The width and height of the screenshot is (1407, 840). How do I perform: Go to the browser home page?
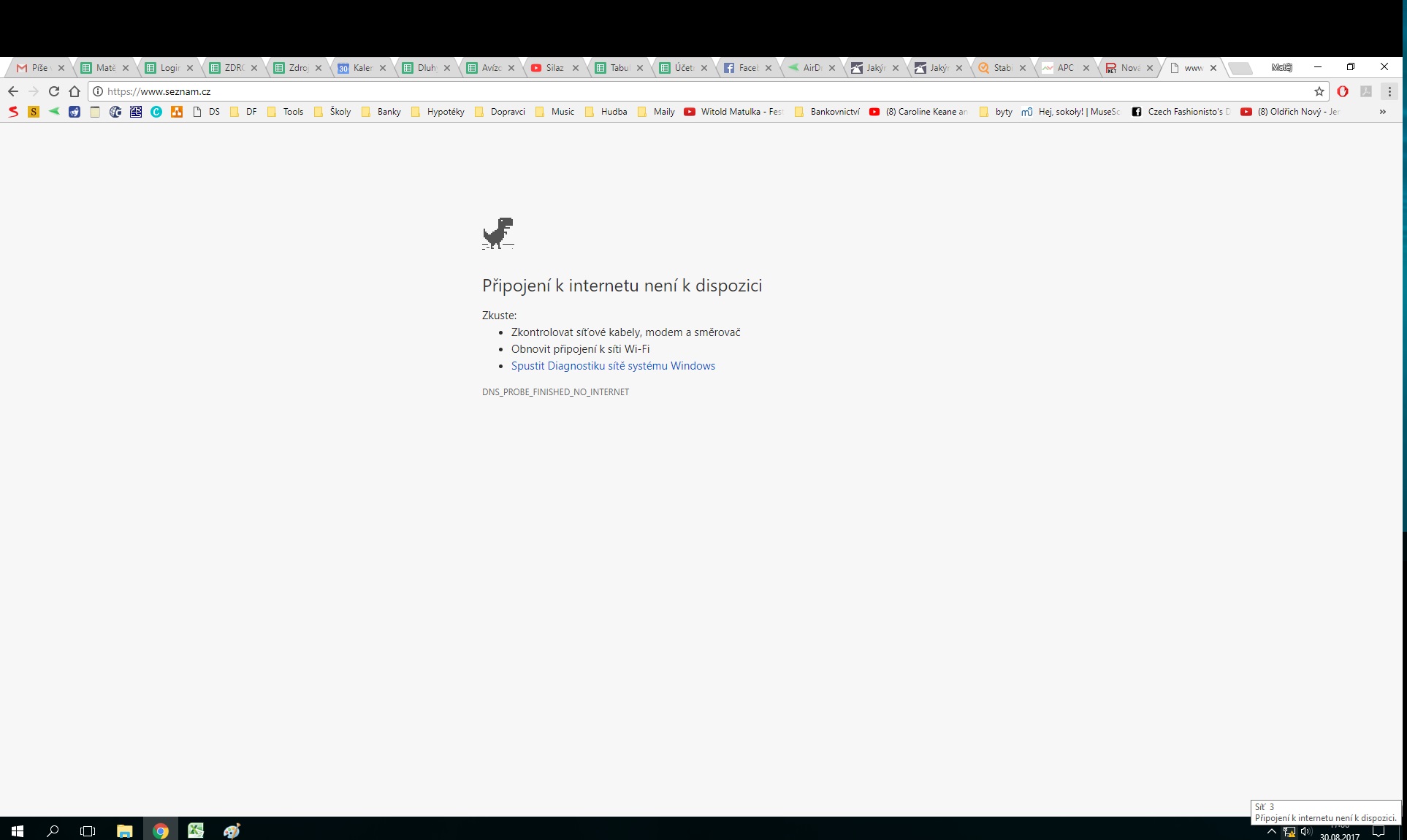[x=75, y=91]
